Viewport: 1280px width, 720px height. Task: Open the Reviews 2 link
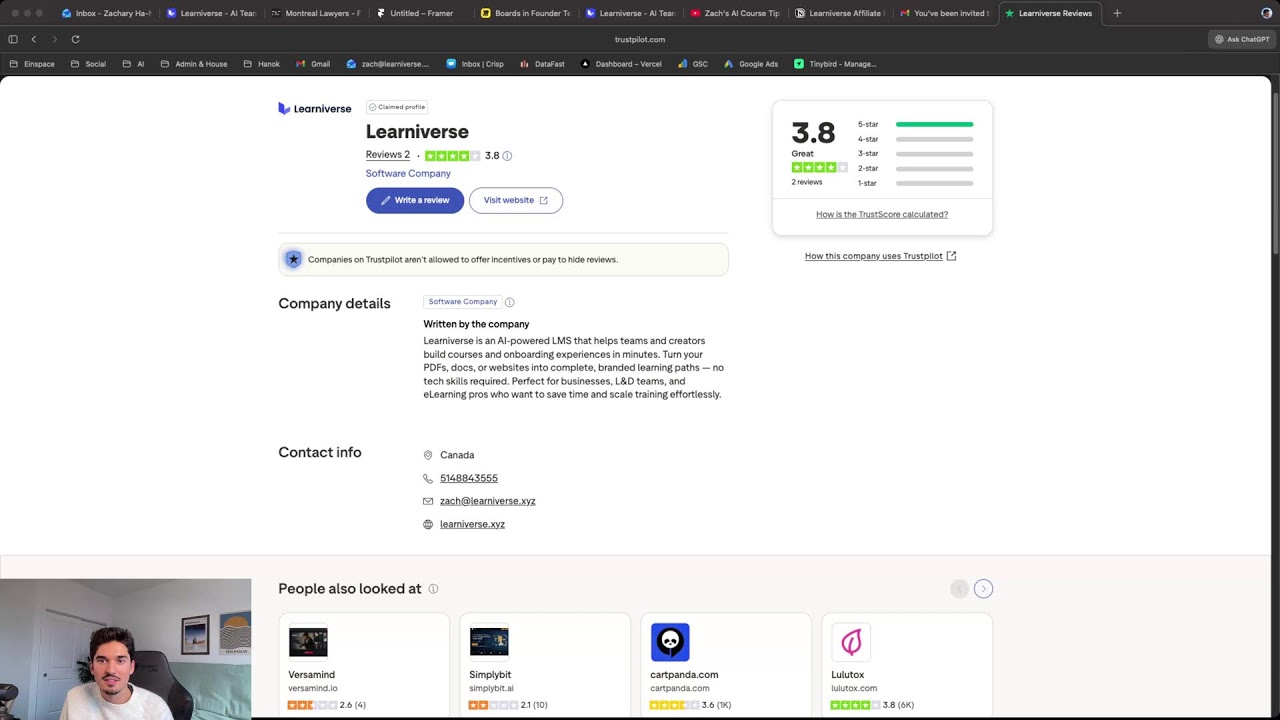(x=388, y=155)
